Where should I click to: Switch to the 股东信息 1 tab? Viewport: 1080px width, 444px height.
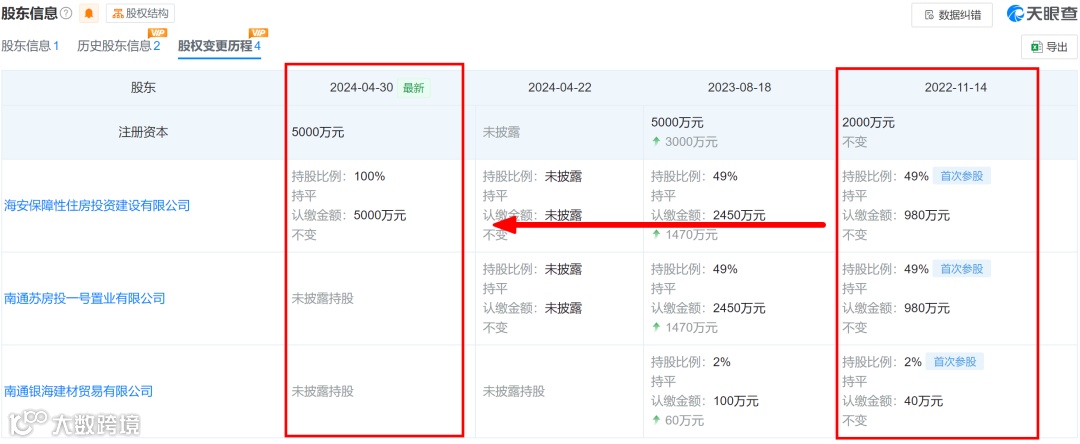tap(30, 46)
